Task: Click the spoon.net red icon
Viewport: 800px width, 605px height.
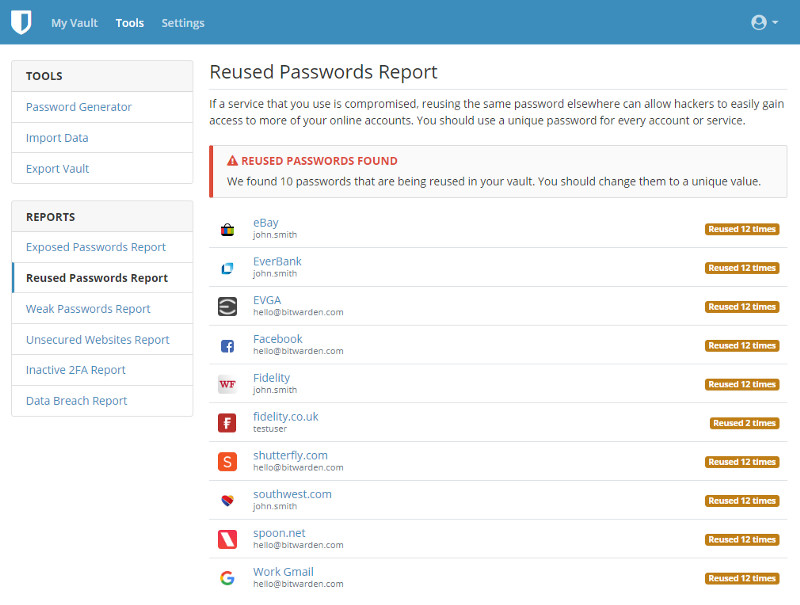Action: pyautogui.click(x=227, y=539)
